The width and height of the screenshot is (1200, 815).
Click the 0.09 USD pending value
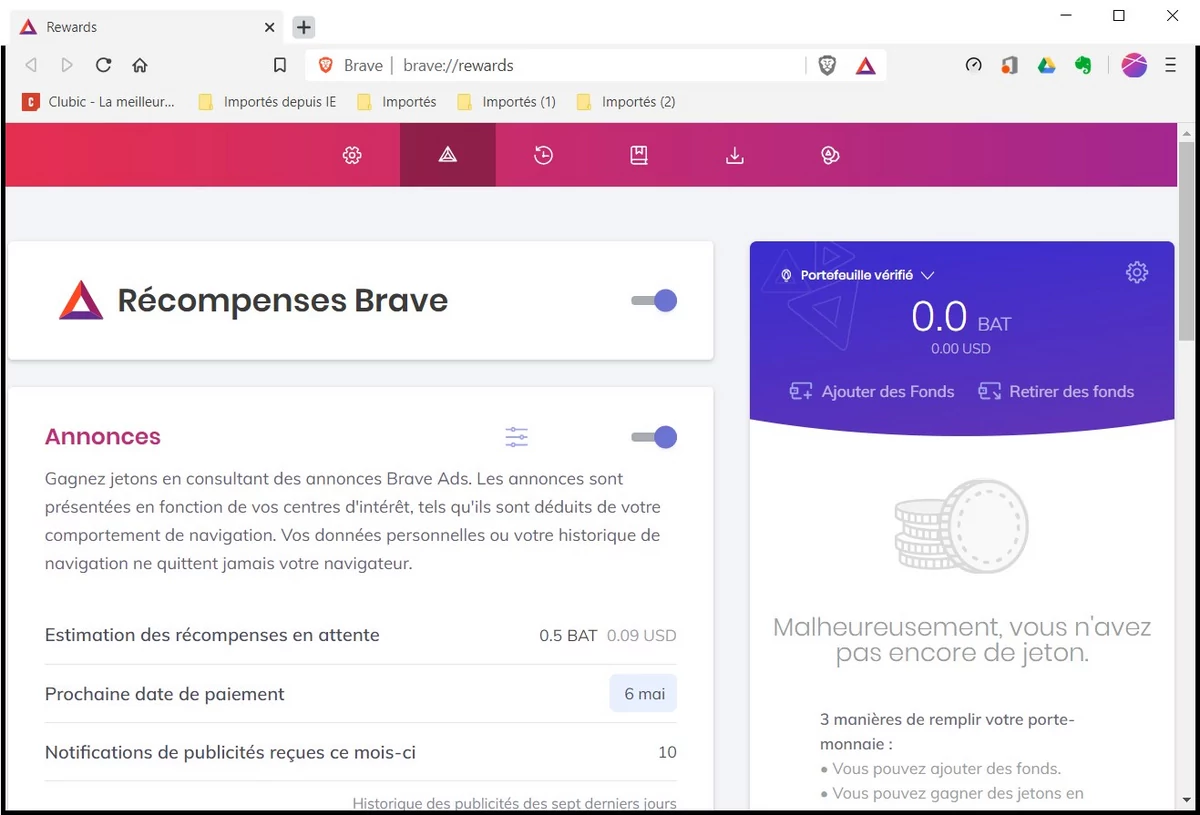[641, 635]
